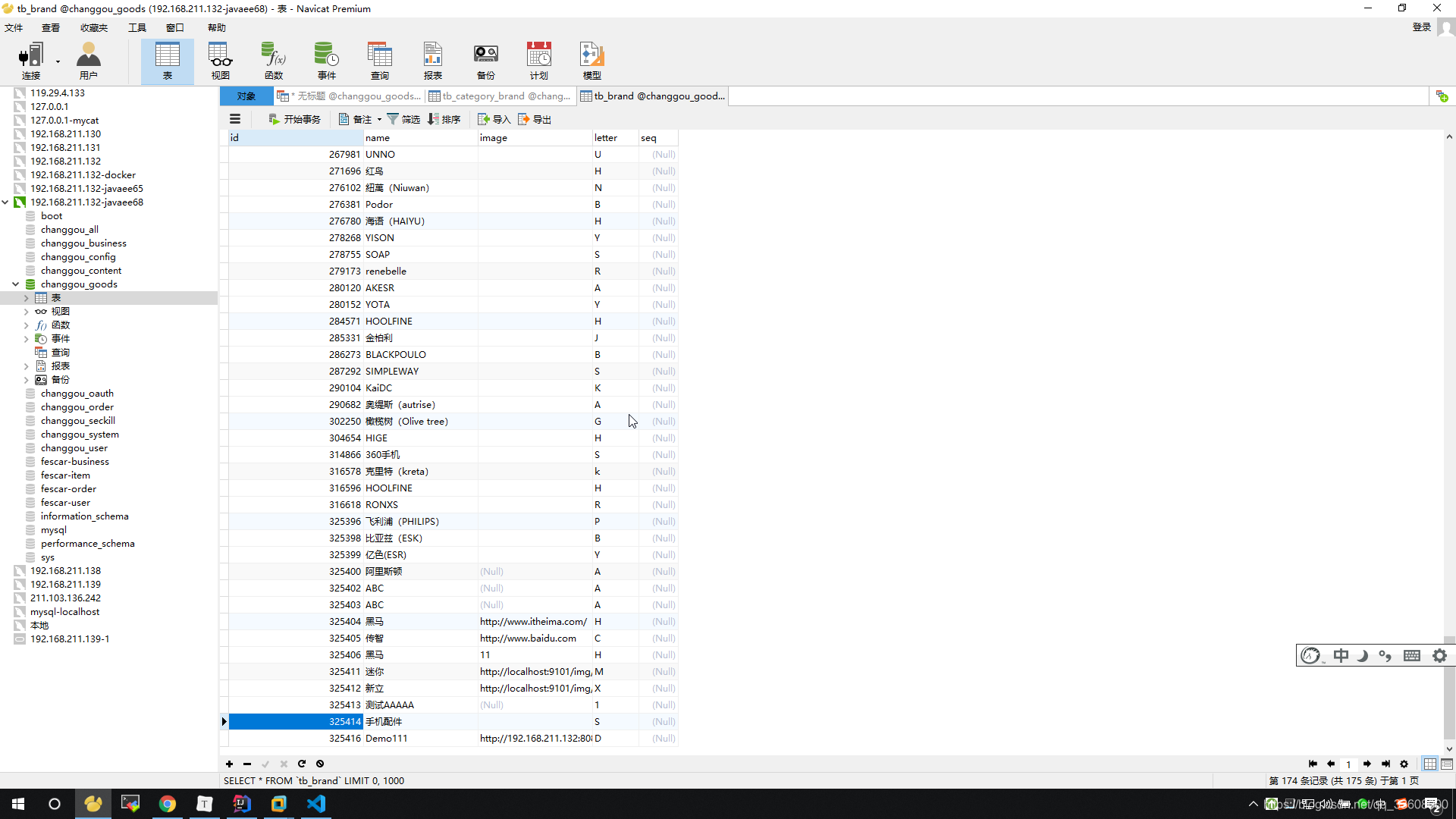
Task: Click Begin Transaction button
Action: click(295, 119)
